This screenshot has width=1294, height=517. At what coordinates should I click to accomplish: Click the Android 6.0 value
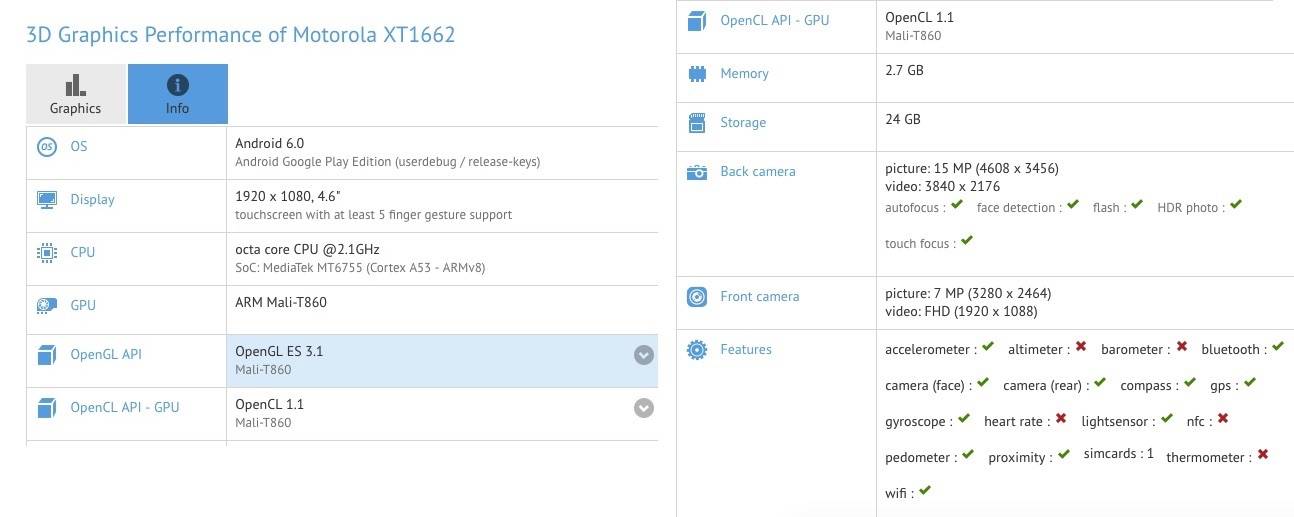[269, 143]
